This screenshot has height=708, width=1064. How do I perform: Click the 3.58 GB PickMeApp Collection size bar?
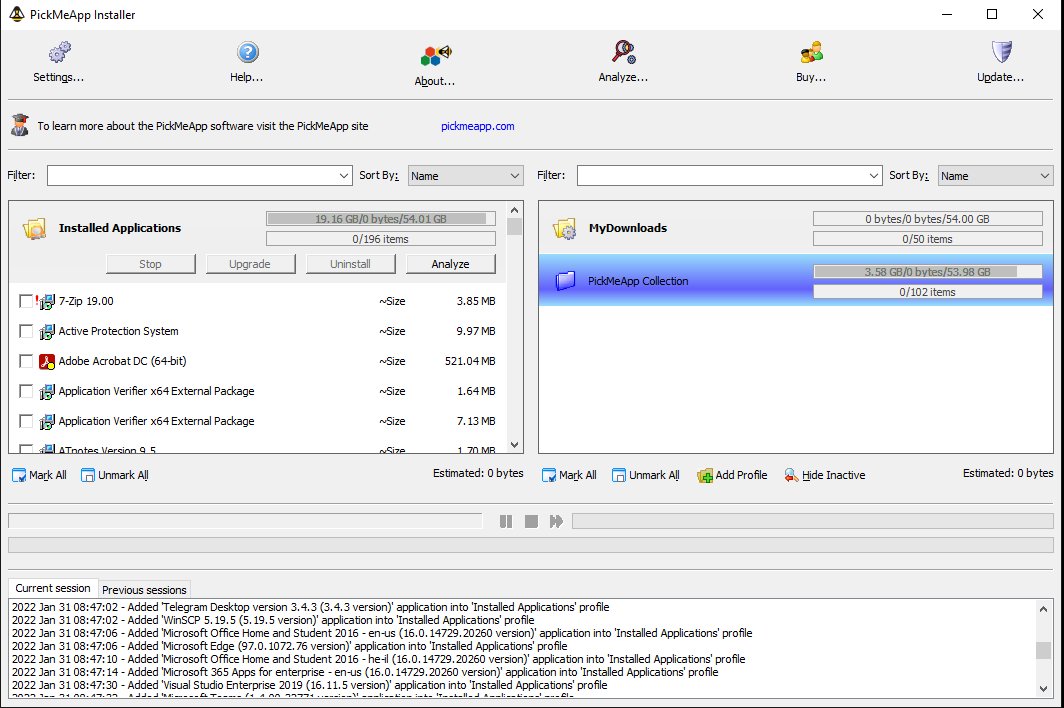928,272
